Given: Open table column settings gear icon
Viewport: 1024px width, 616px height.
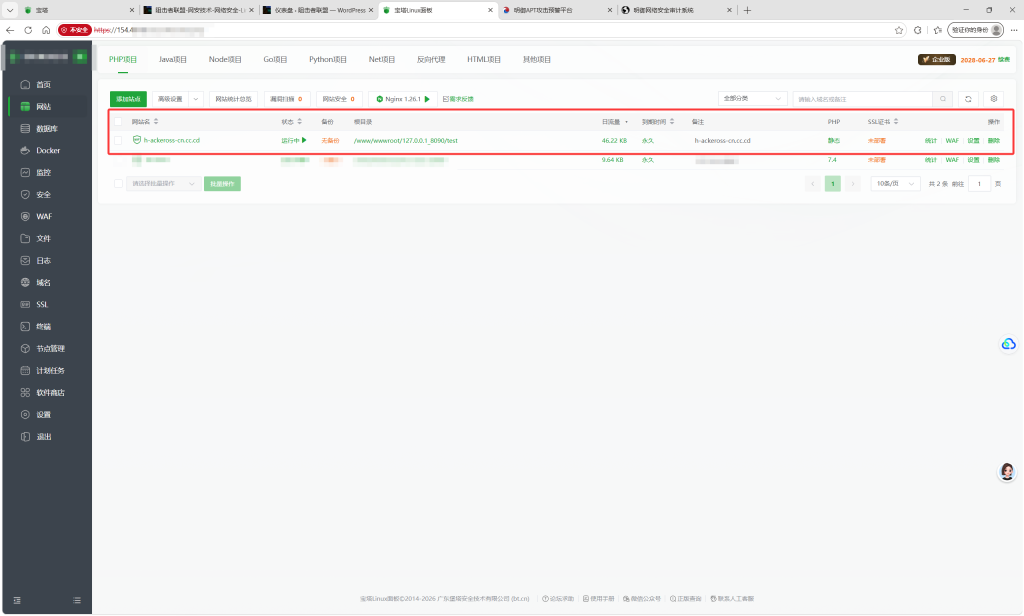Looking at the screenshot, I should tap(994, 99).
